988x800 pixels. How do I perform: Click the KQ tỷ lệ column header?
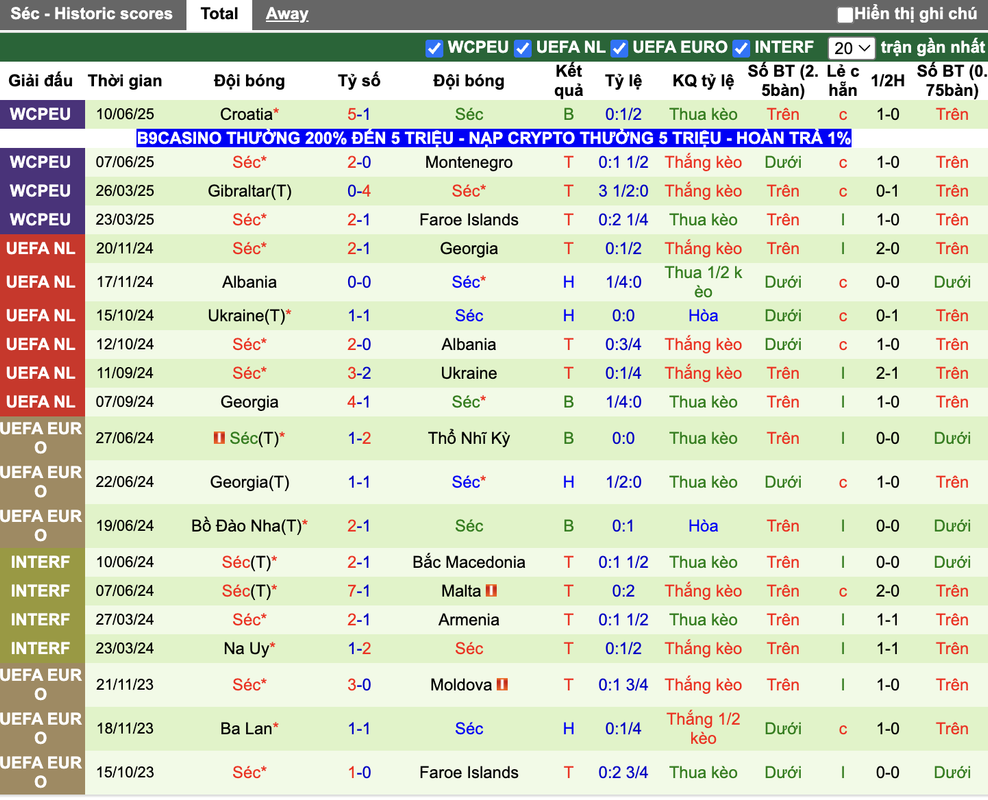[703, 81]
